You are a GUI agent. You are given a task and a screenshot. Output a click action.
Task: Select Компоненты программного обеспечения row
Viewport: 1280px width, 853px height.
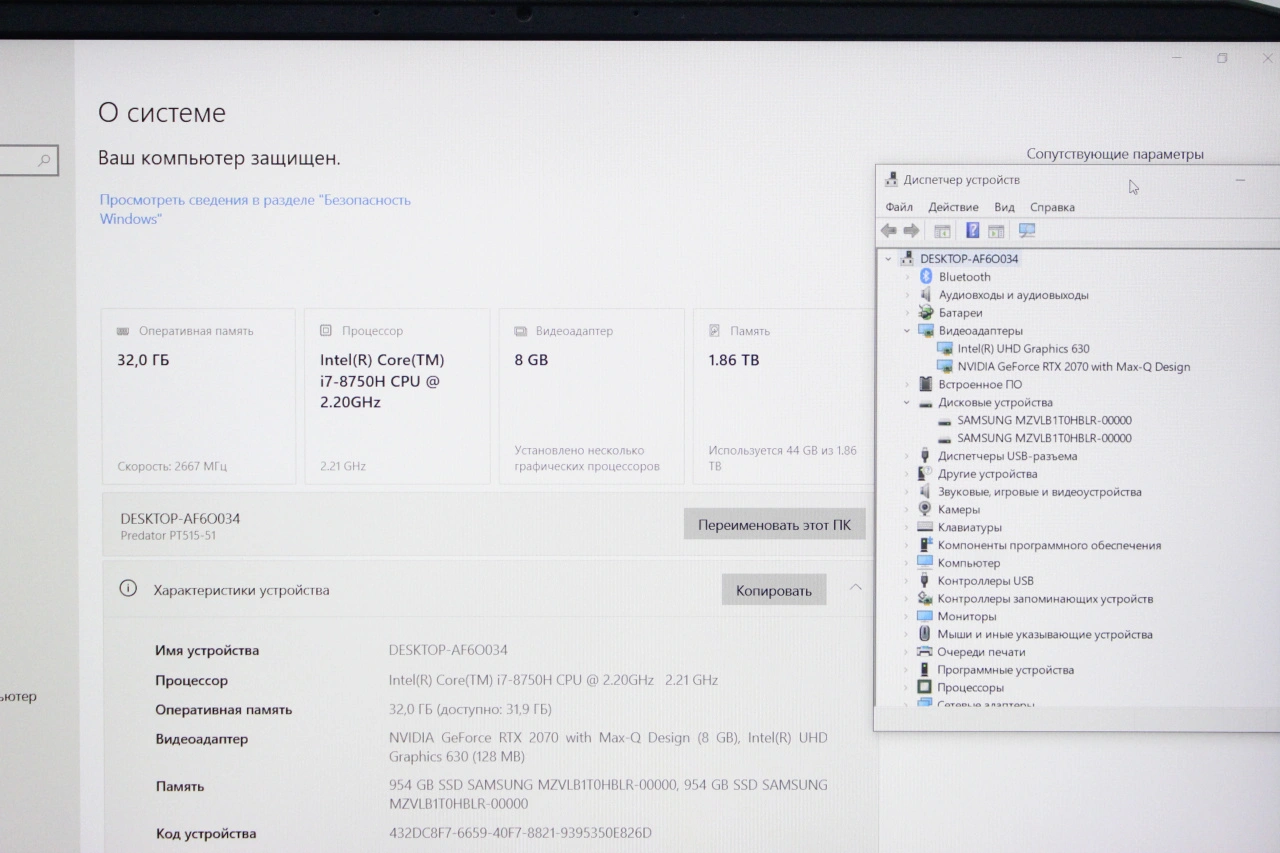[1049, 545]
